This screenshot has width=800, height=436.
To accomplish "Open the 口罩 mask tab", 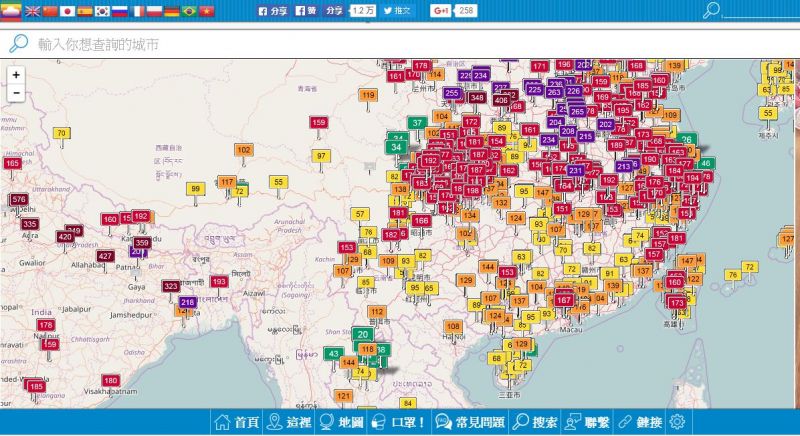I will click(x=398, y=422).
